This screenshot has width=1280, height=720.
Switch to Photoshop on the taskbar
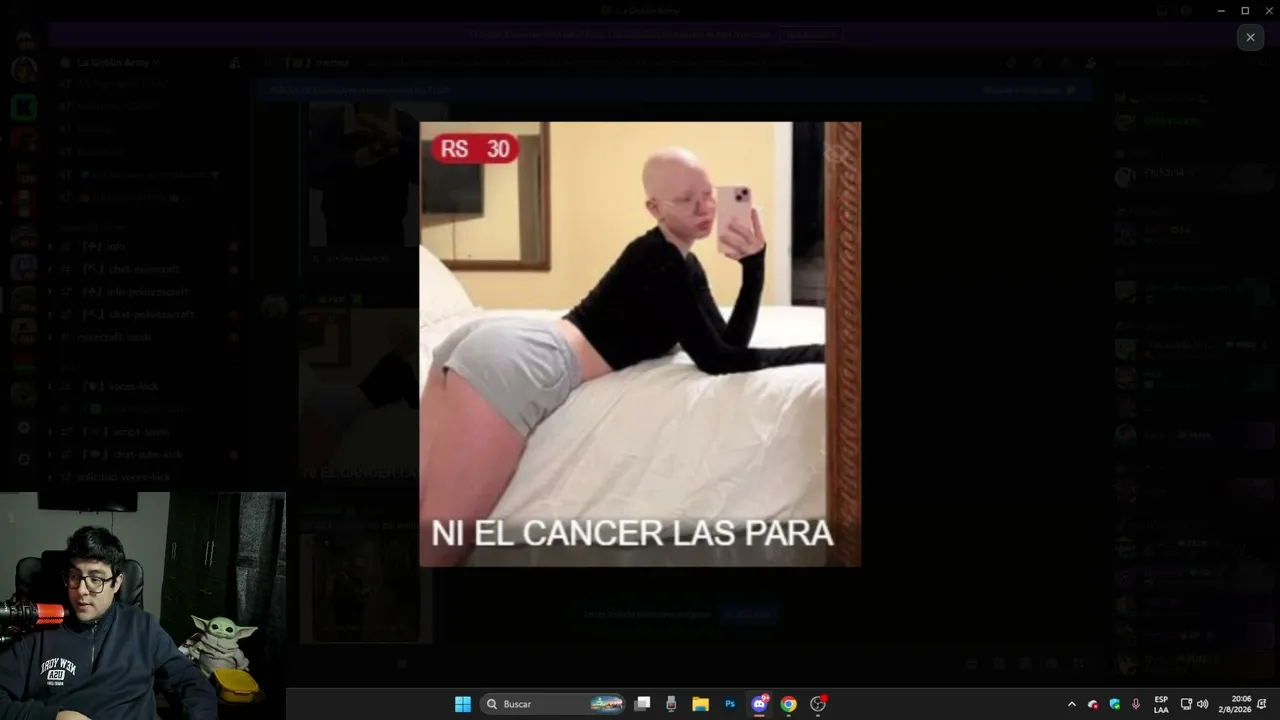[x=730, y=704]
